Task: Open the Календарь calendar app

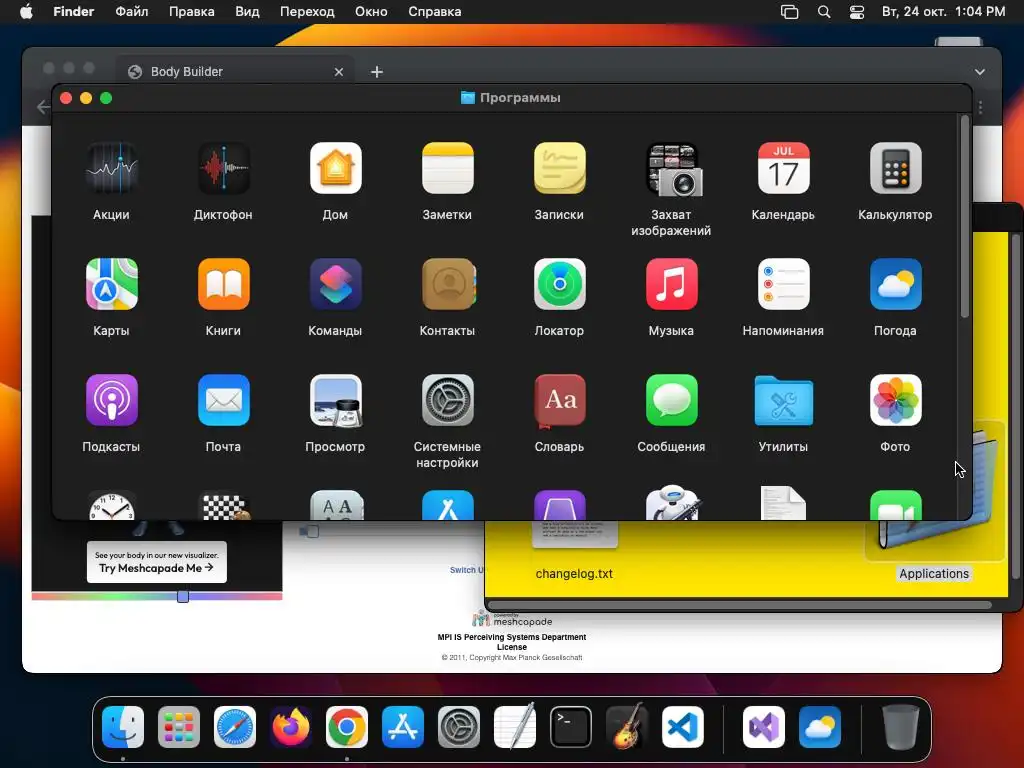Action: (784, 168)
